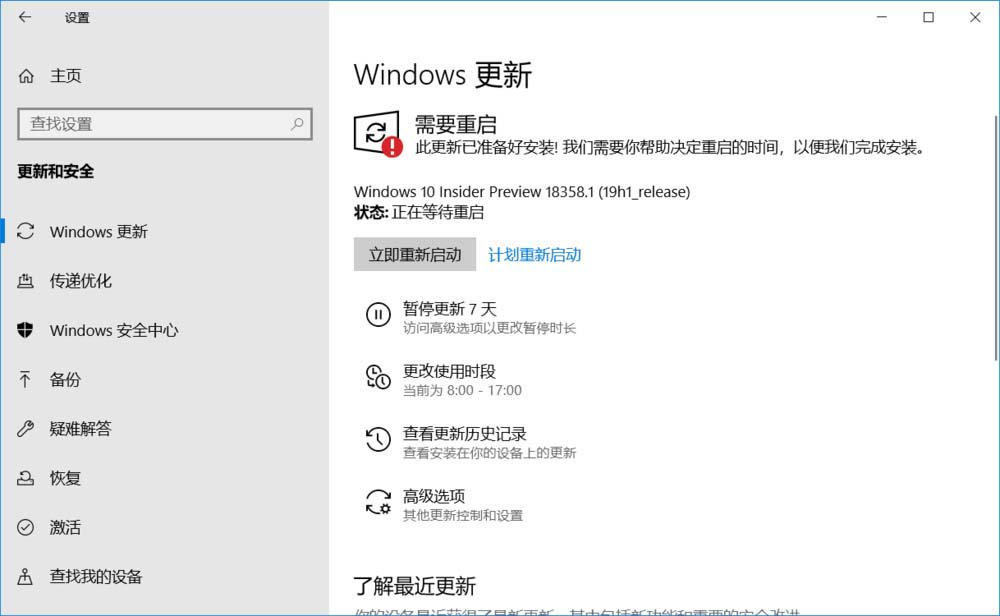The width and height of the screenshot is (1000, 616).
Task: Open 高级选项 settings
Action: 434,496
